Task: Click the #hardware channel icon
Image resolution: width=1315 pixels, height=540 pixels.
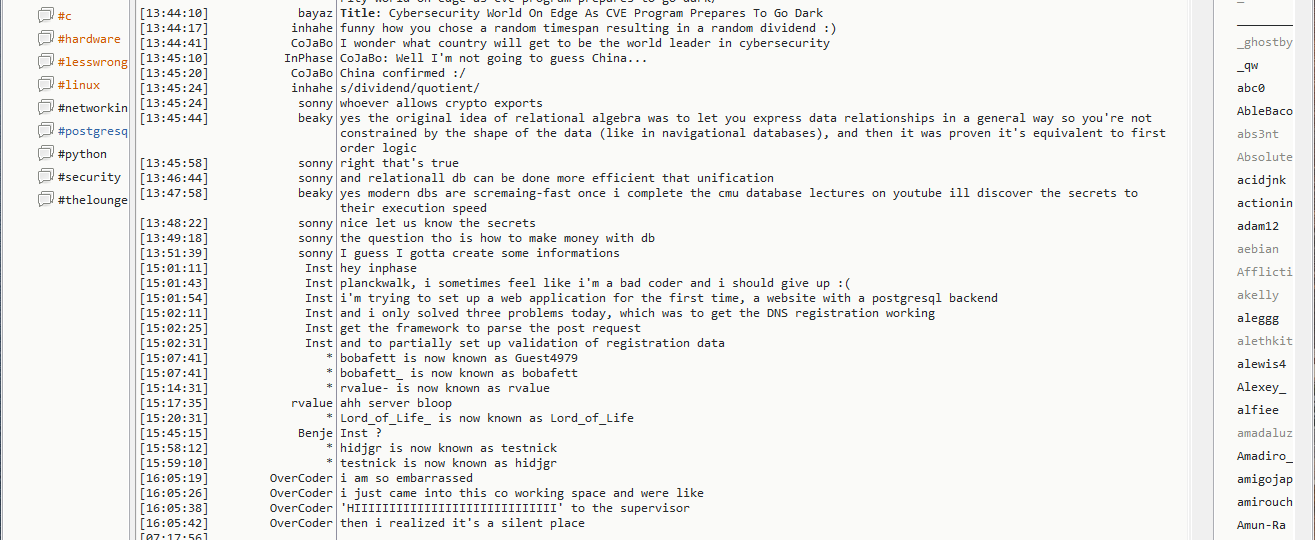Action: [x=45, y=39]
